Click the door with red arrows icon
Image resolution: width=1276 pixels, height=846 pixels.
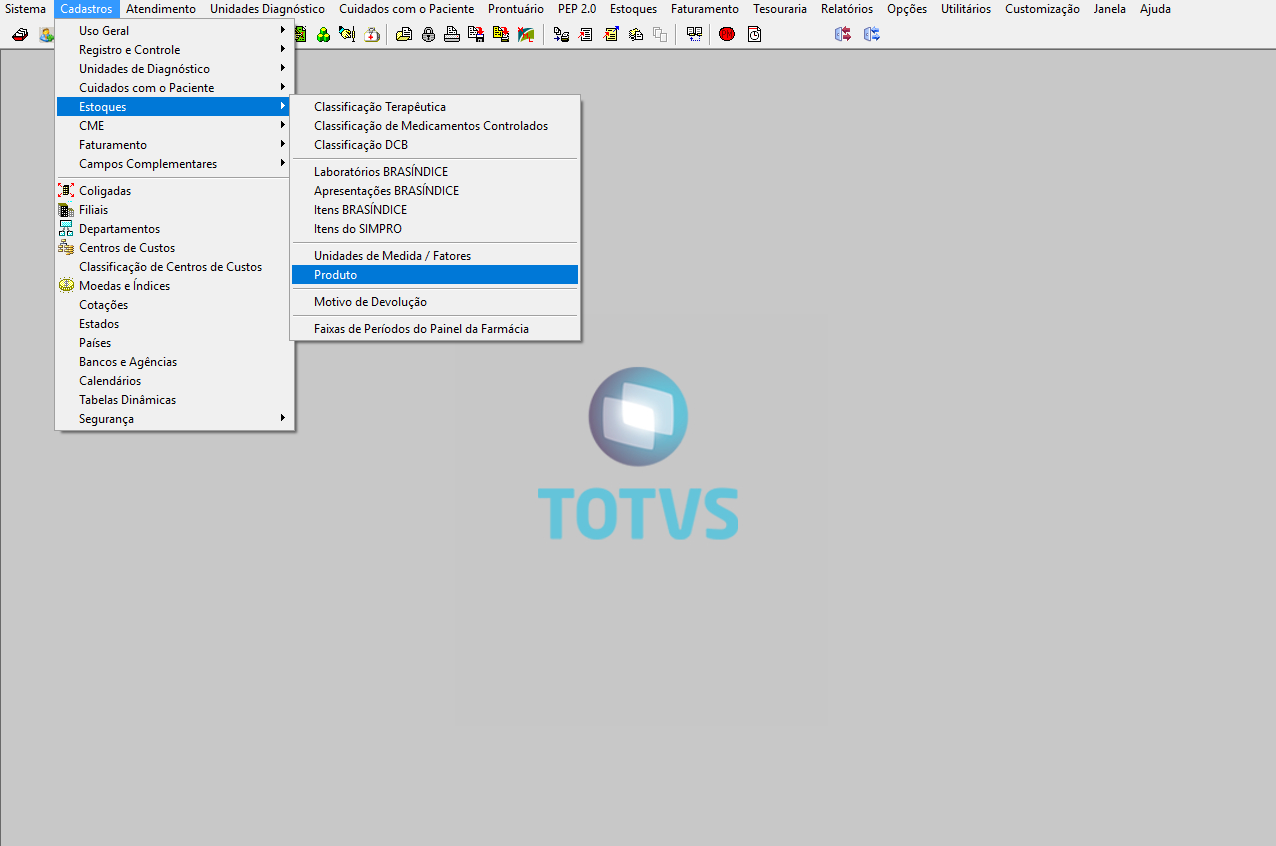click(843, 34)
